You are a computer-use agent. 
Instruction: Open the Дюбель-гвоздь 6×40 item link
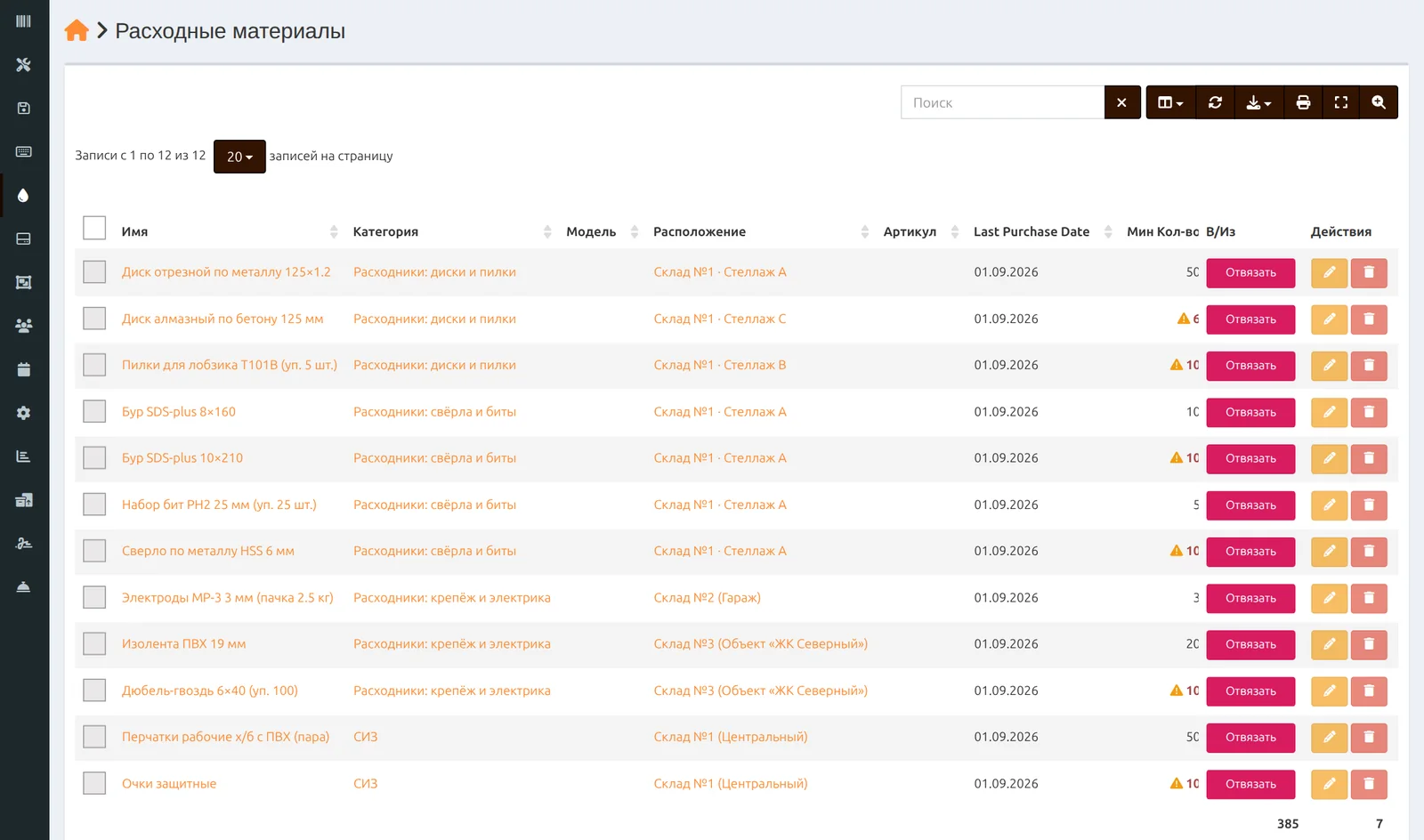point(210,691)
